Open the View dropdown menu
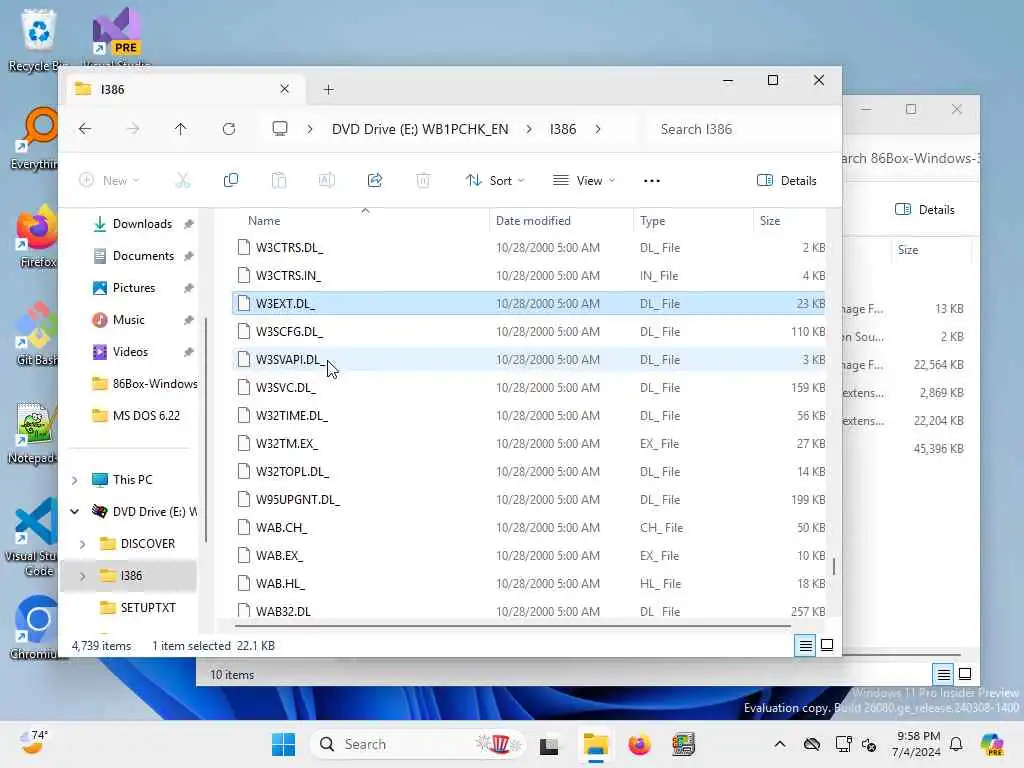 coord(584,180)
